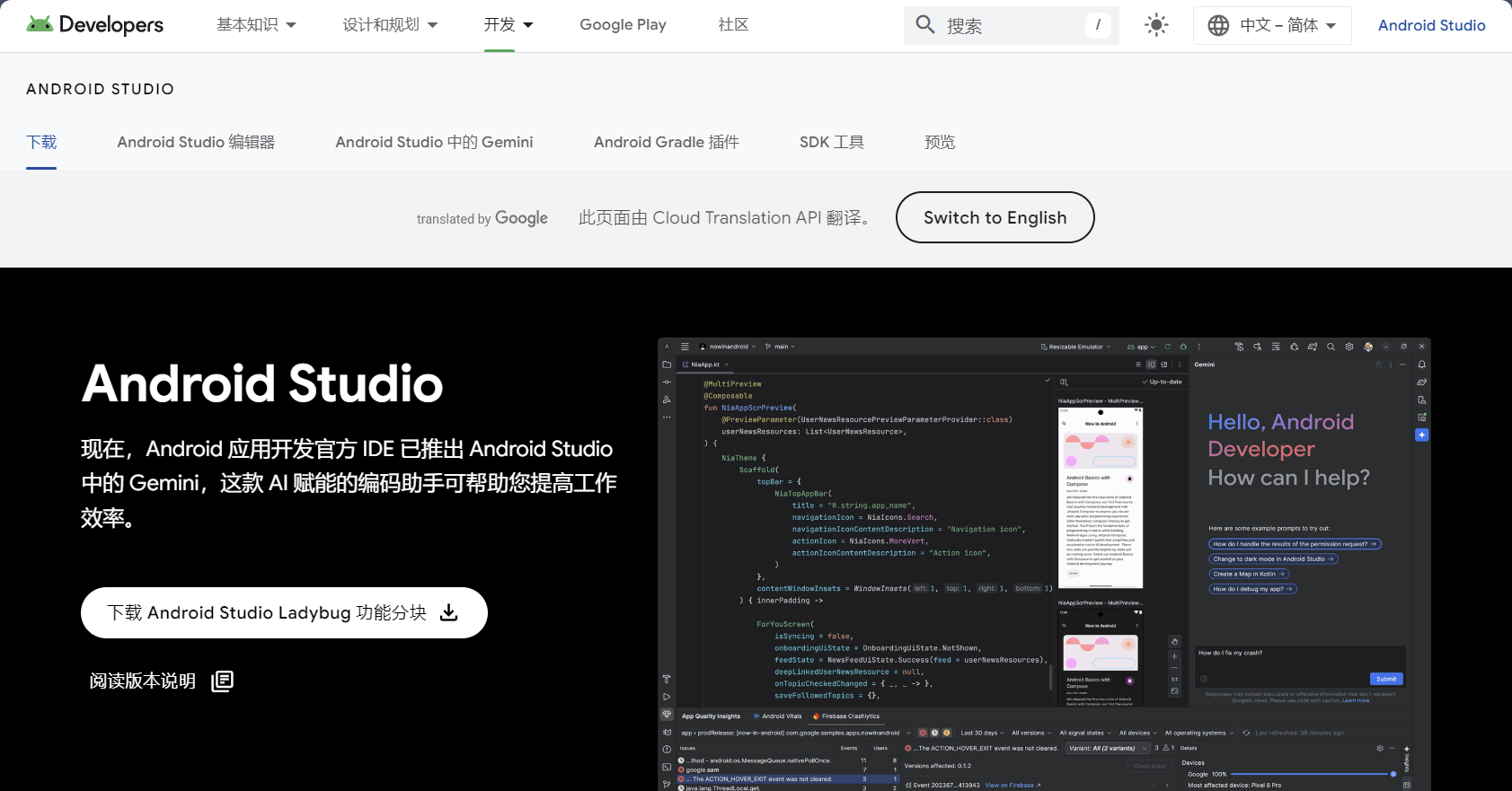Focus the 搜索 search field
This screenshot has height=791, width=1512.
click(x=1012, y=25)
